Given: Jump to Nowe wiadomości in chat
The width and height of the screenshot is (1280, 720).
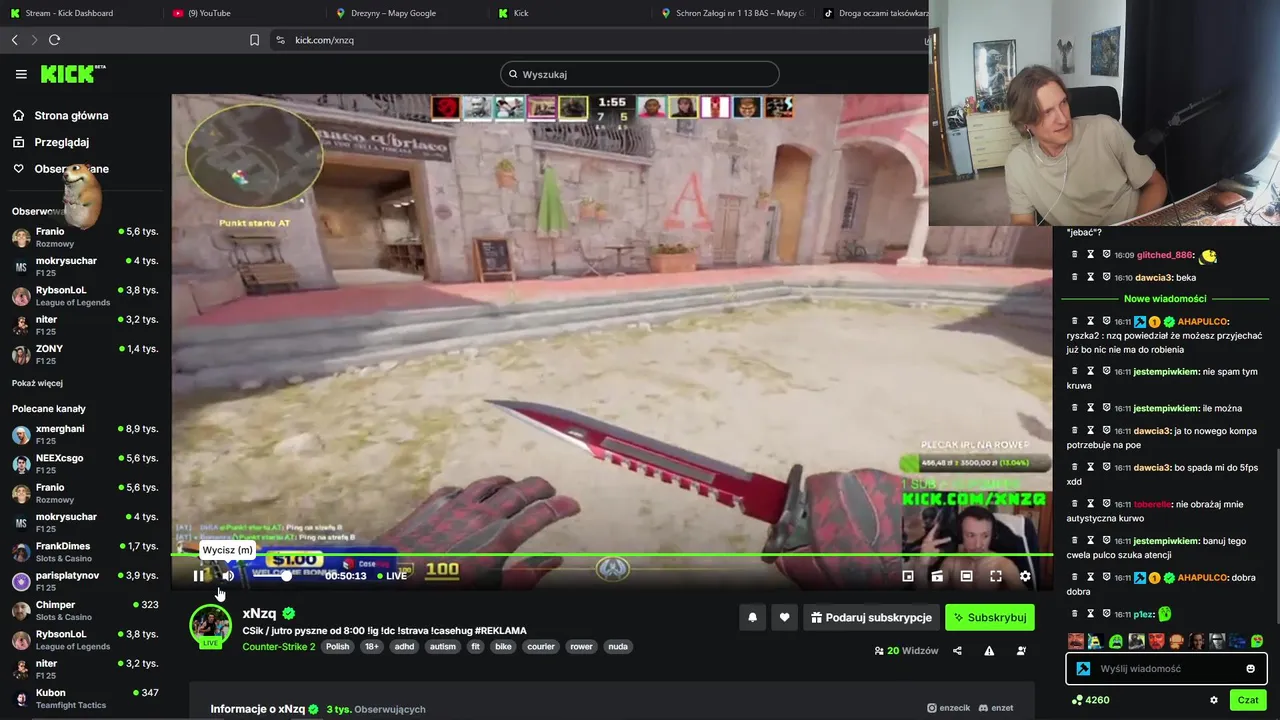Looking at the screenshot, I should pyautogui.click(x=1165, y=298).
